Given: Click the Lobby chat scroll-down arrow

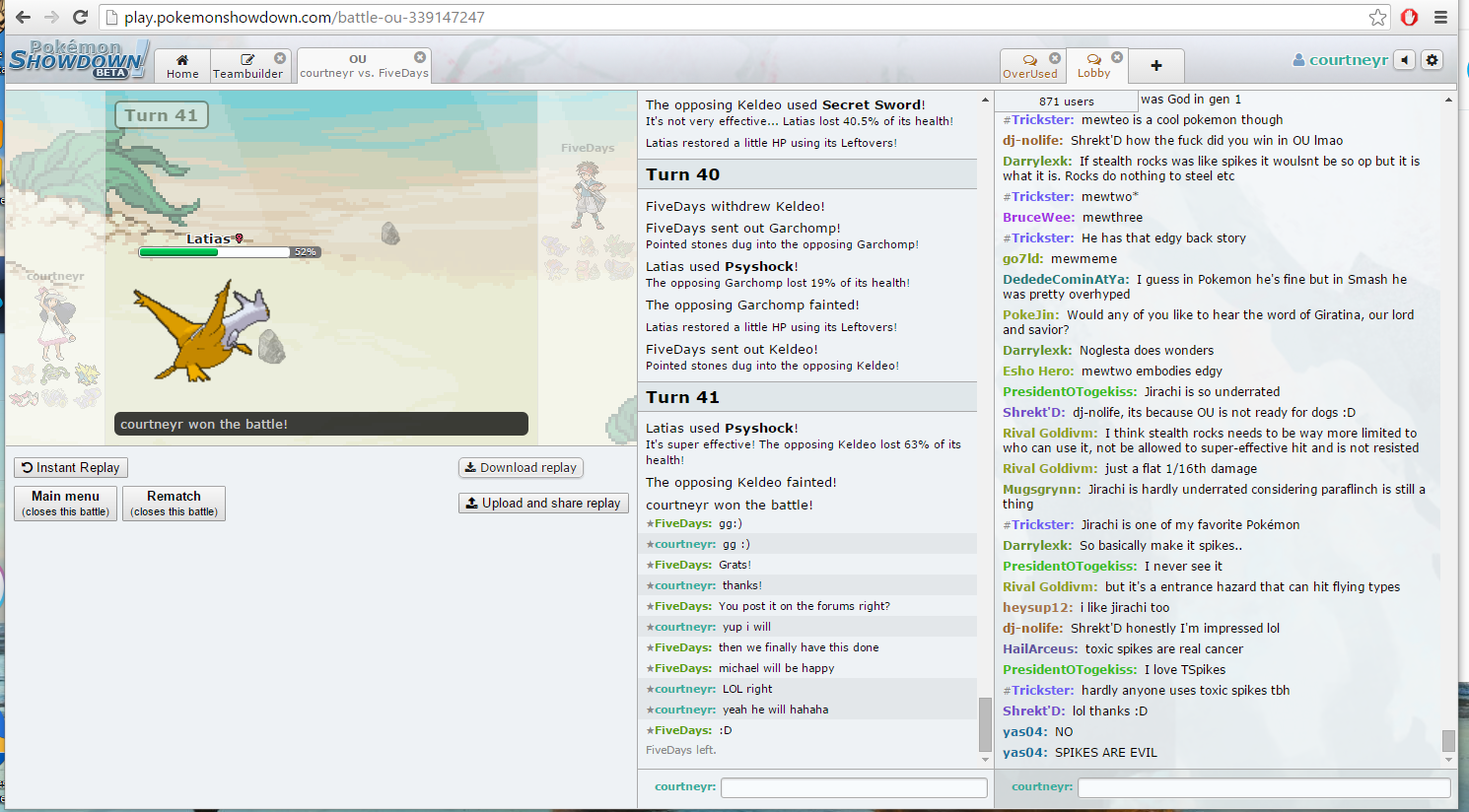Looking at the screenshot, I should [x=1448, y=760].
